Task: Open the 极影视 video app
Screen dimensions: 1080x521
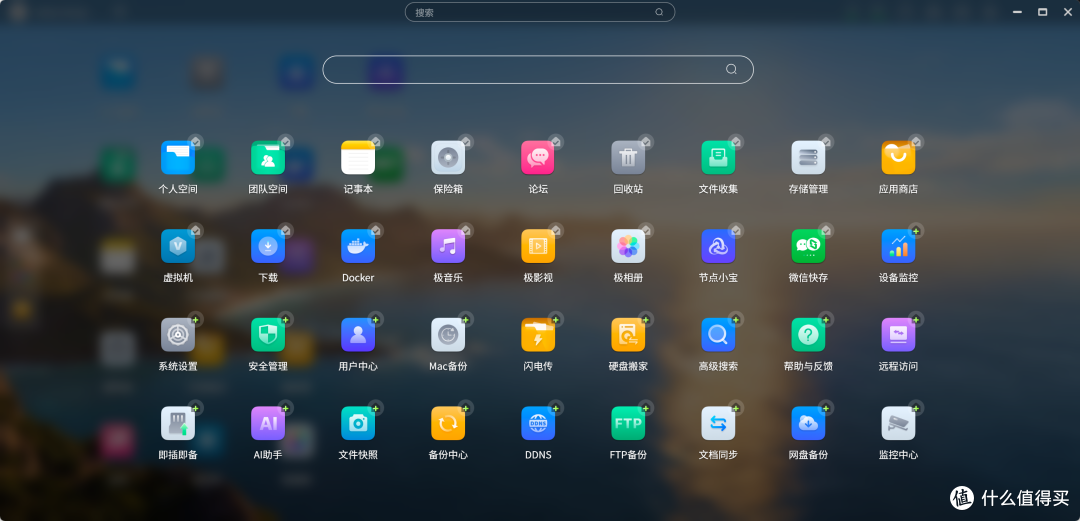Action: click(x=538, y=246)
